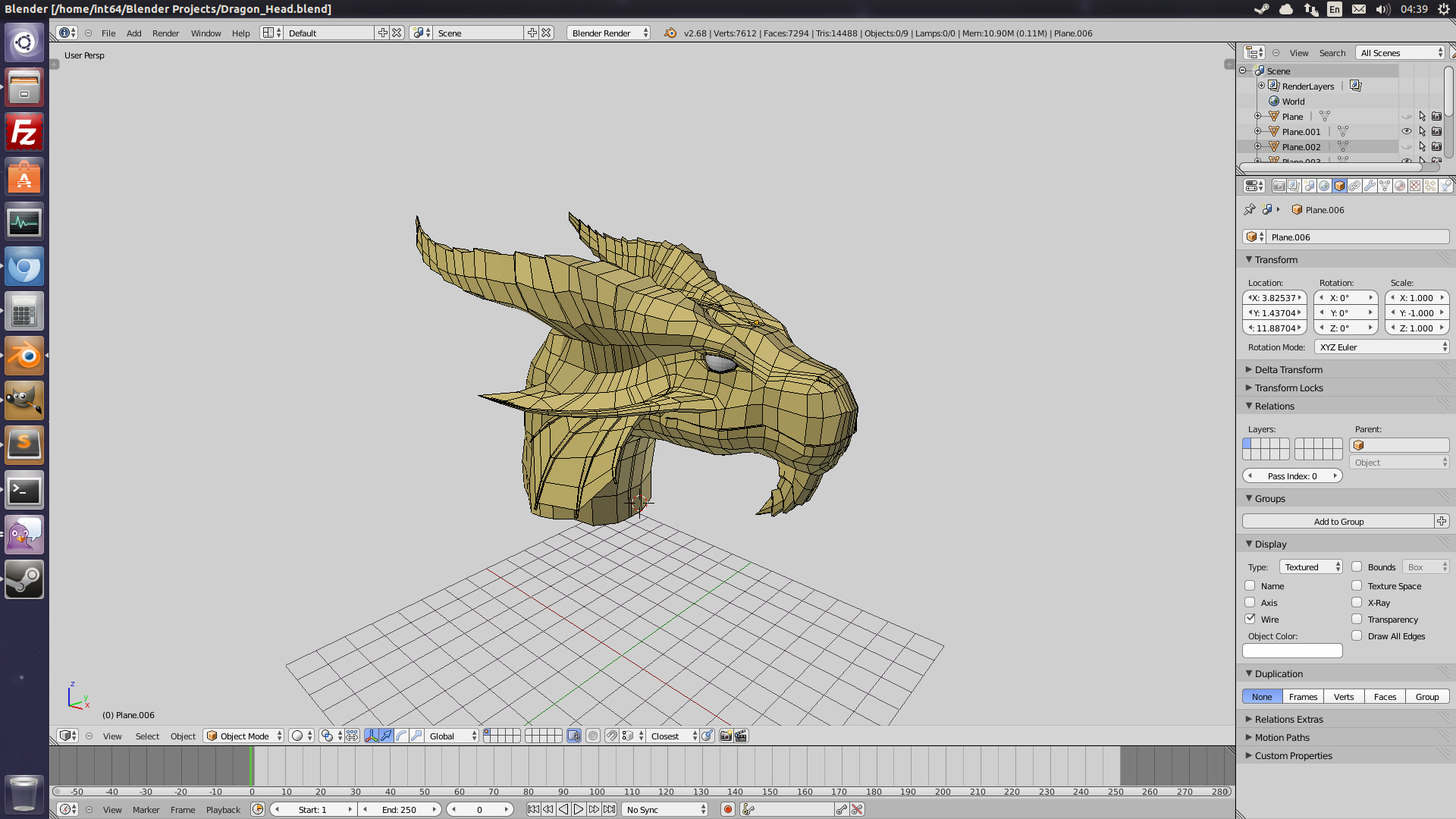Select the Global transform orientation dropdown
Viewport: 1456px width, 819px height.
[x=451, y=736]
